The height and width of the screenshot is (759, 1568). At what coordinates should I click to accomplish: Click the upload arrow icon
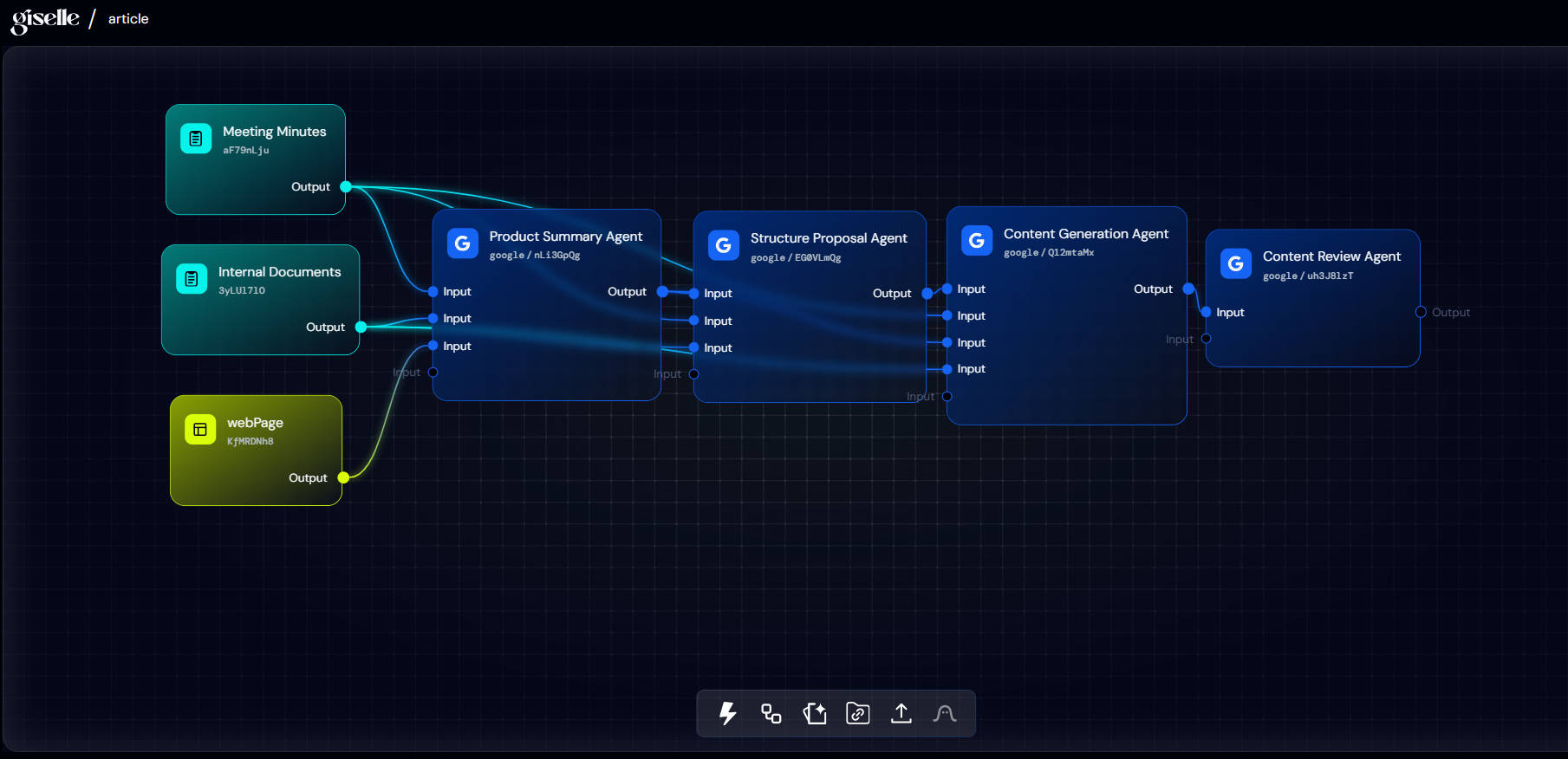[901, 713]
